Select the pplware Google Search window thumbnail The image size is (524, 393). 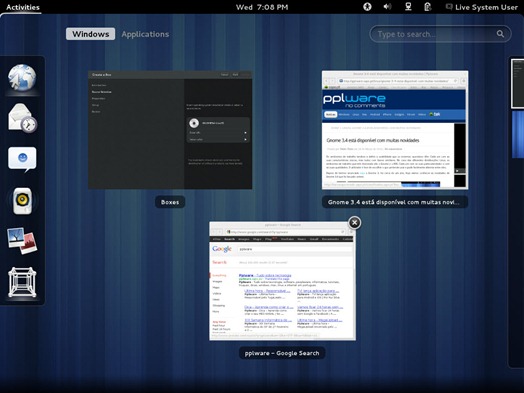coord(282,281)
